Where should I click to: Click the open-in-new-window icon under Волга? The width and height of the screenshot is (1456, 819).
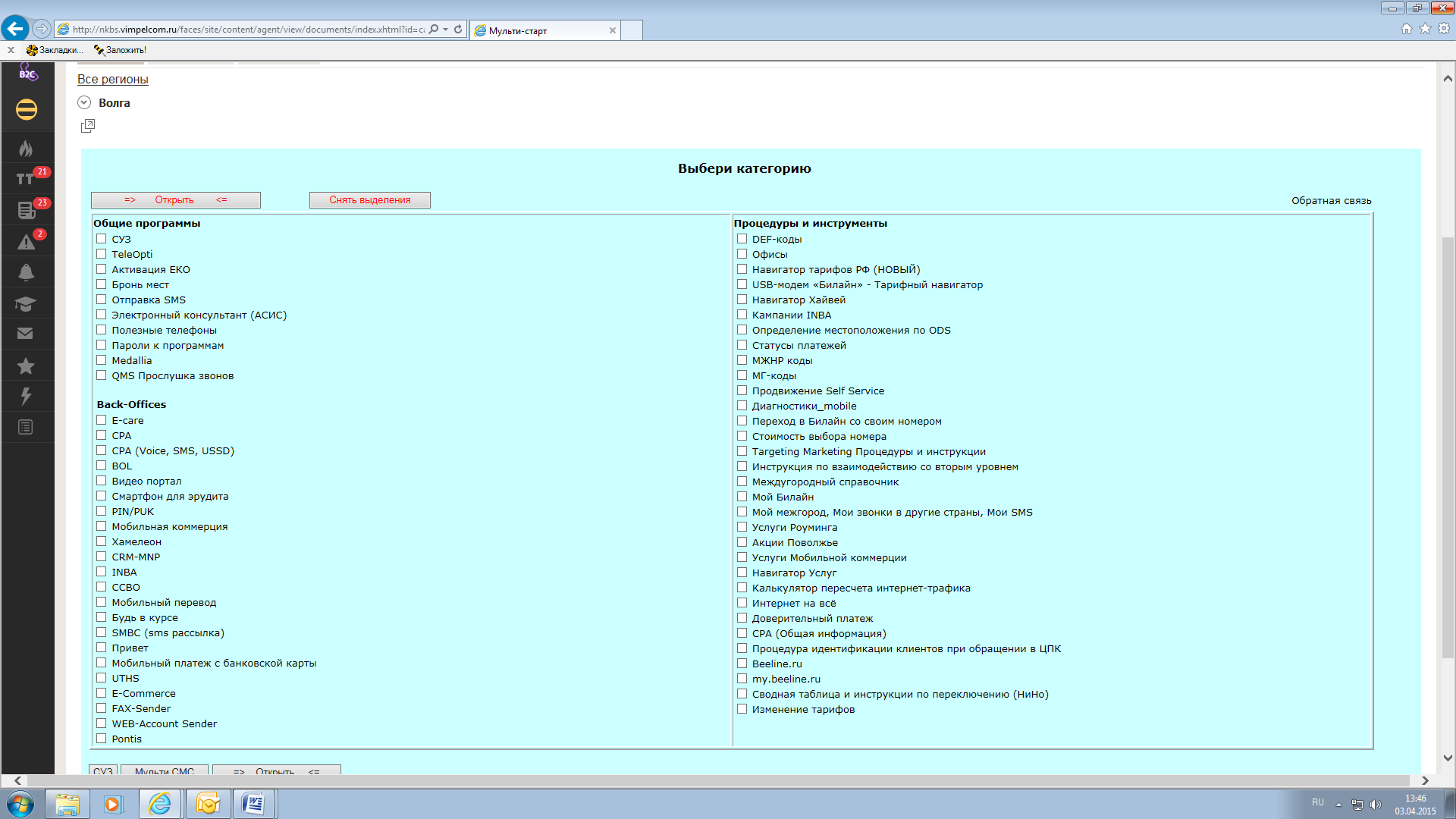88,126
